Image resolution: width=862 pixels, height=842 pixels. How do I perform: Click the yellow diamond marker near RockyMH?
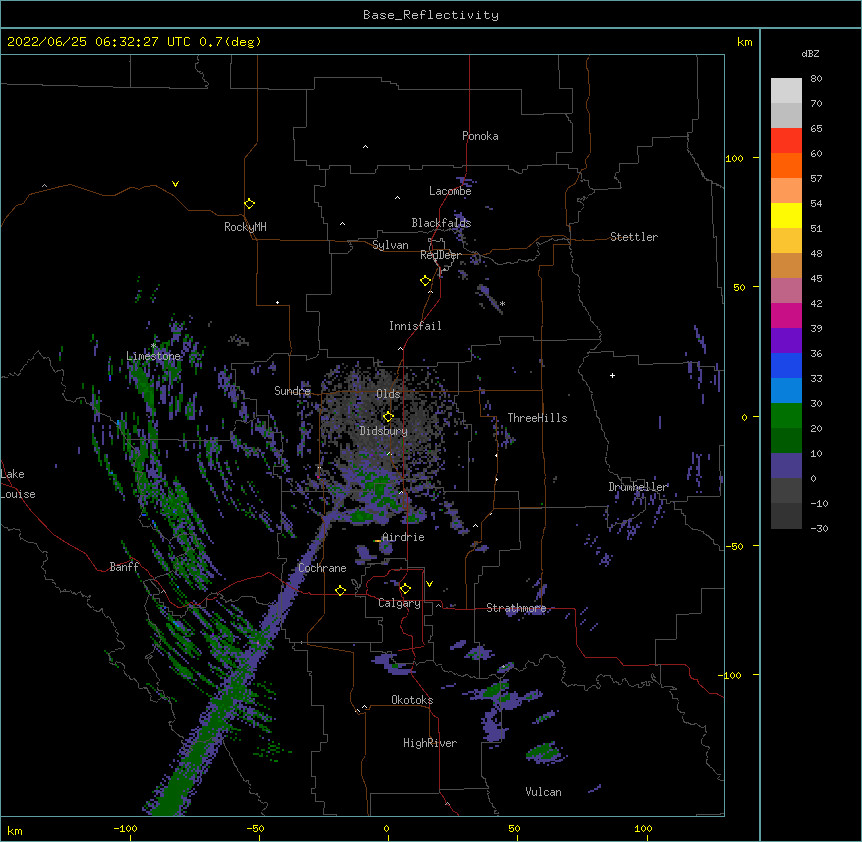click(x=250, y=204)
